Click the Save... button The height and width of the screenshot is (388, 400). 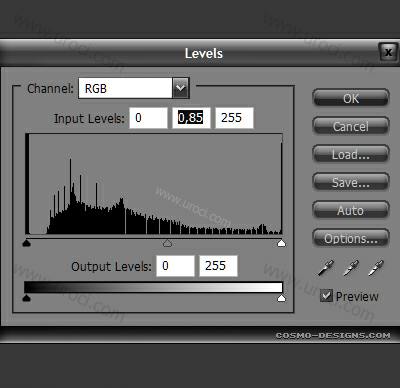351,182
